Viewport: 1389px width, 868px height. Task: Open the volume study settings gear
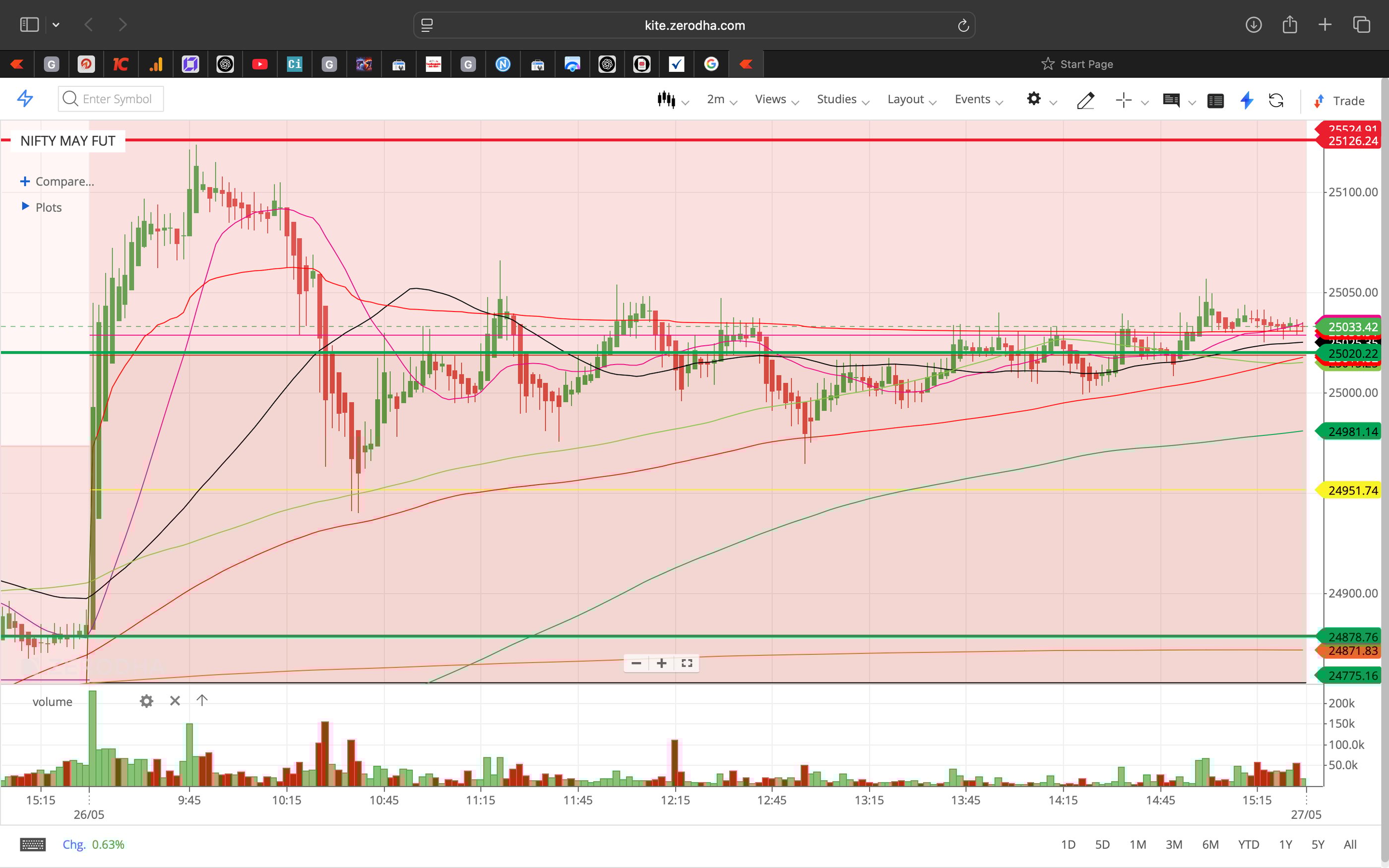coord(147,701)
